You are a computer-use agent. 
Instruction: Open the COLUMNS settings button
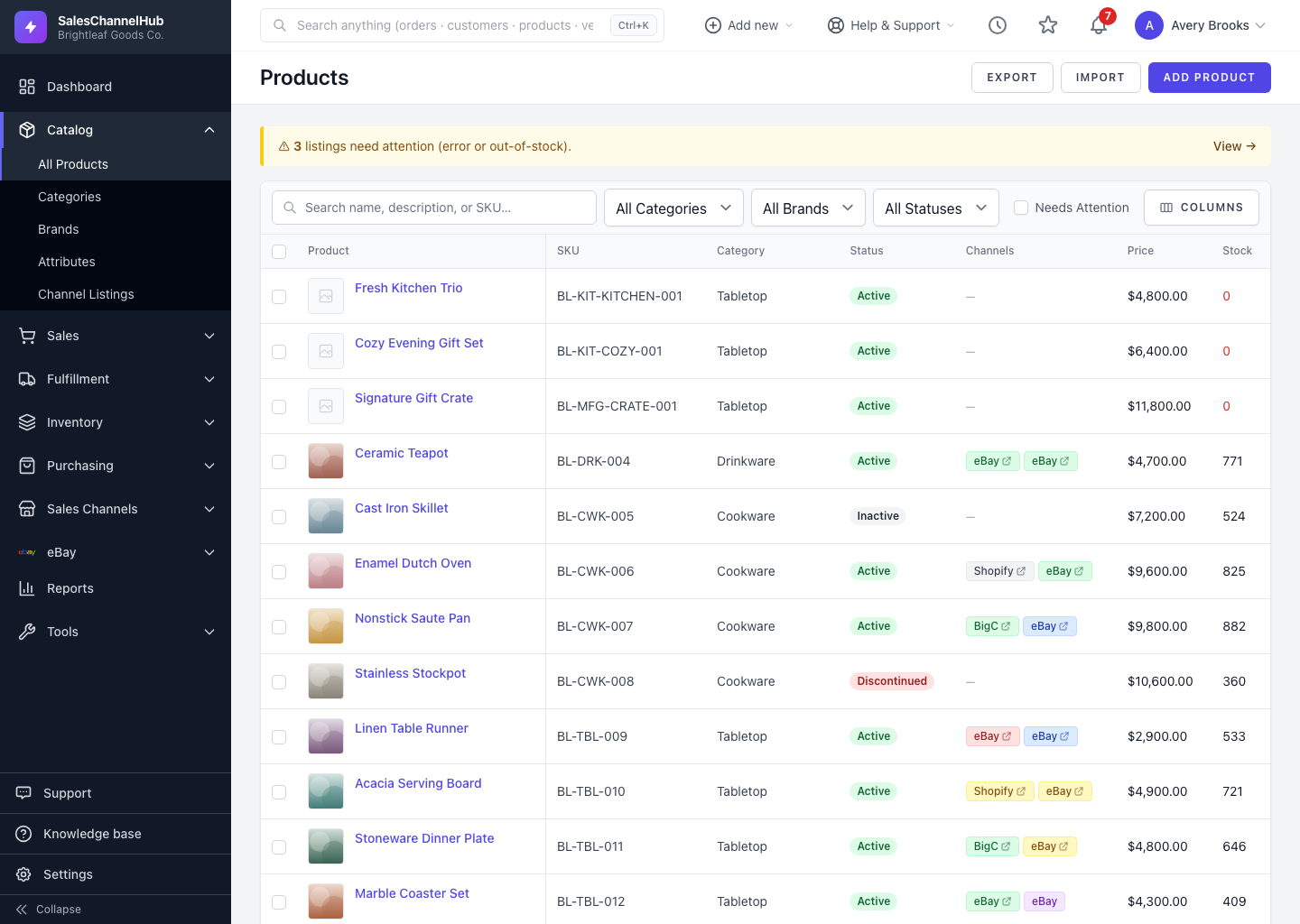point(1202,208)
